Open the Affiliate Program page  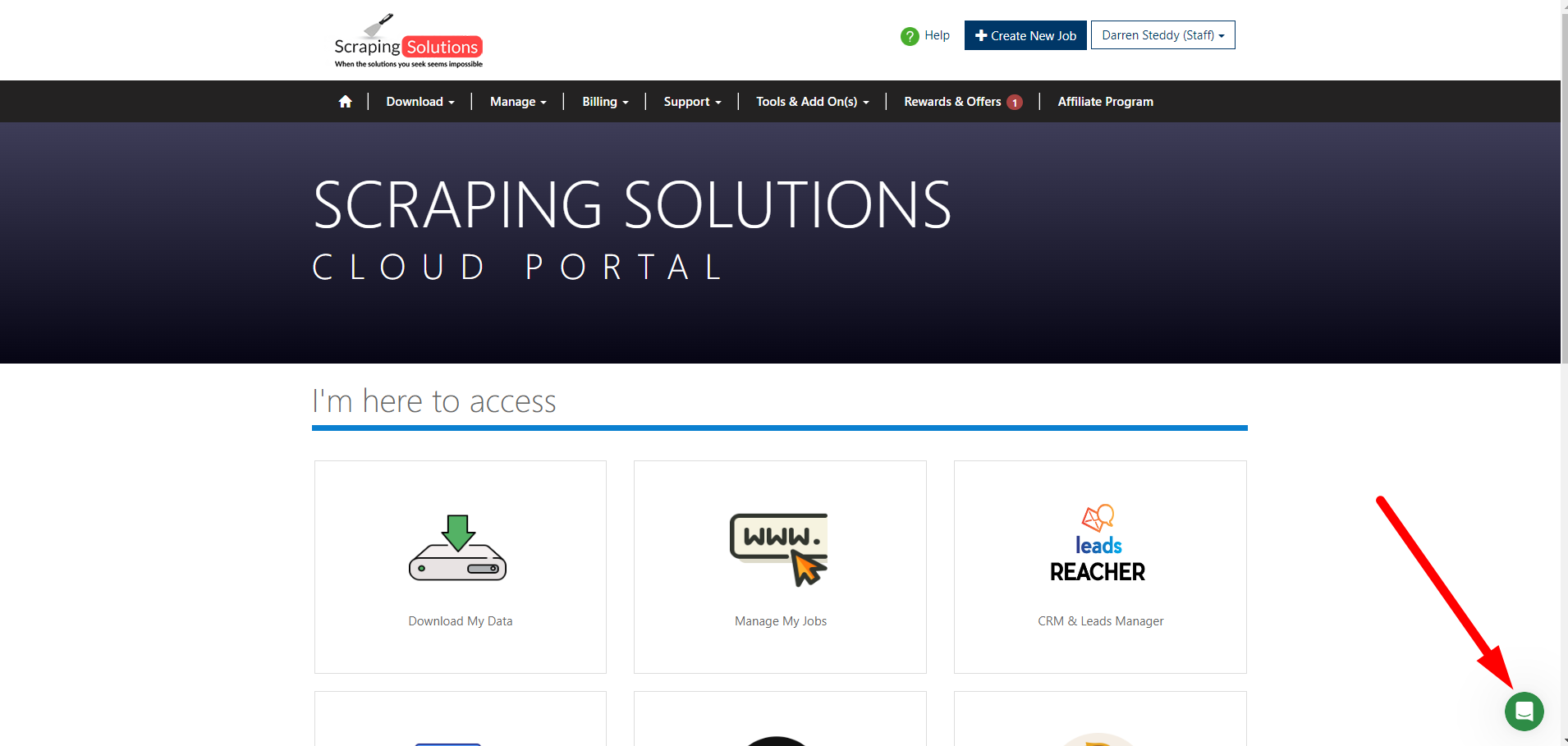coord(1105,102)
